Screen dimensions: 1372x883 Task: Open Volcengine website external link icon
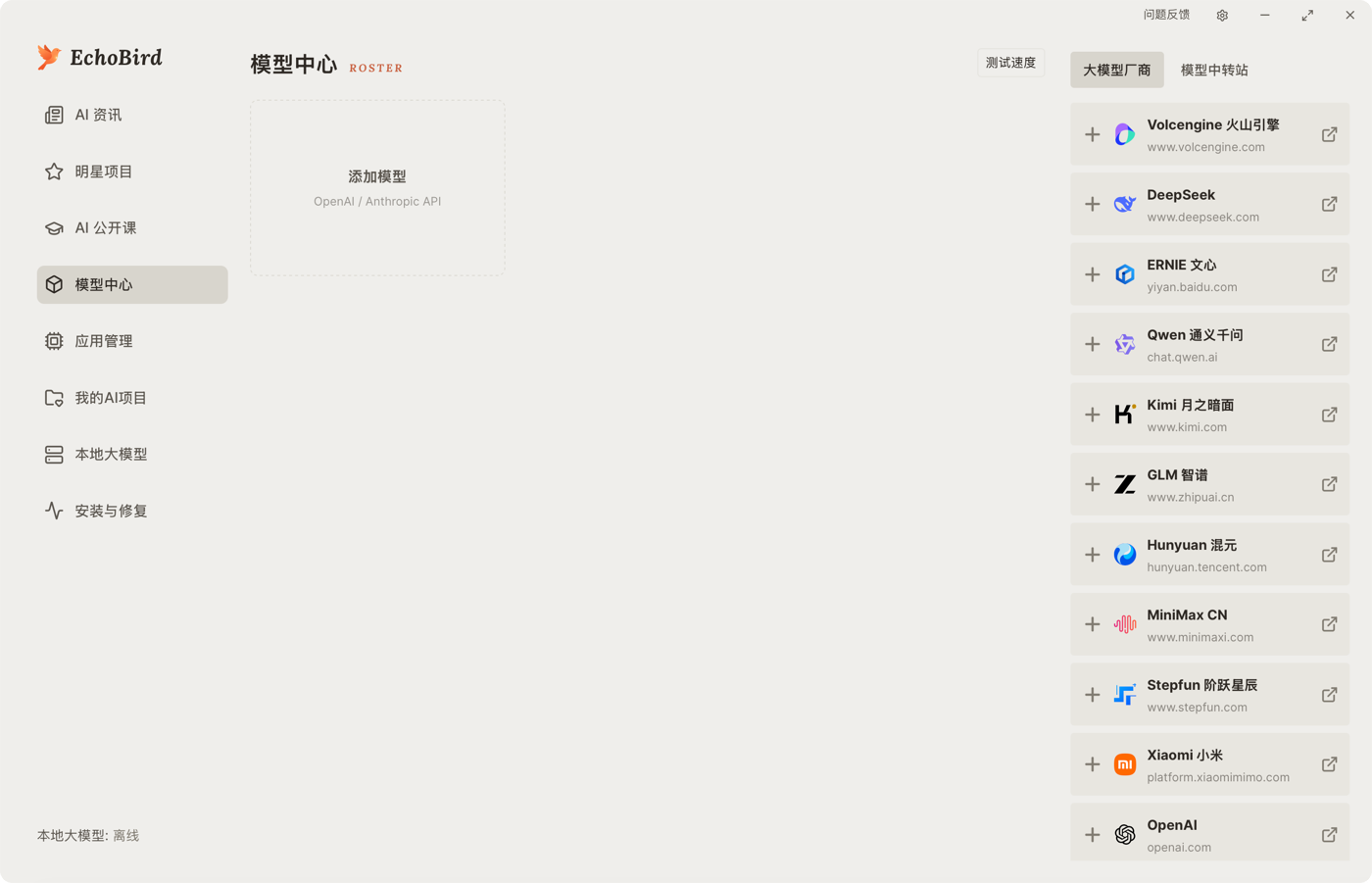[x=1329, y=134]
